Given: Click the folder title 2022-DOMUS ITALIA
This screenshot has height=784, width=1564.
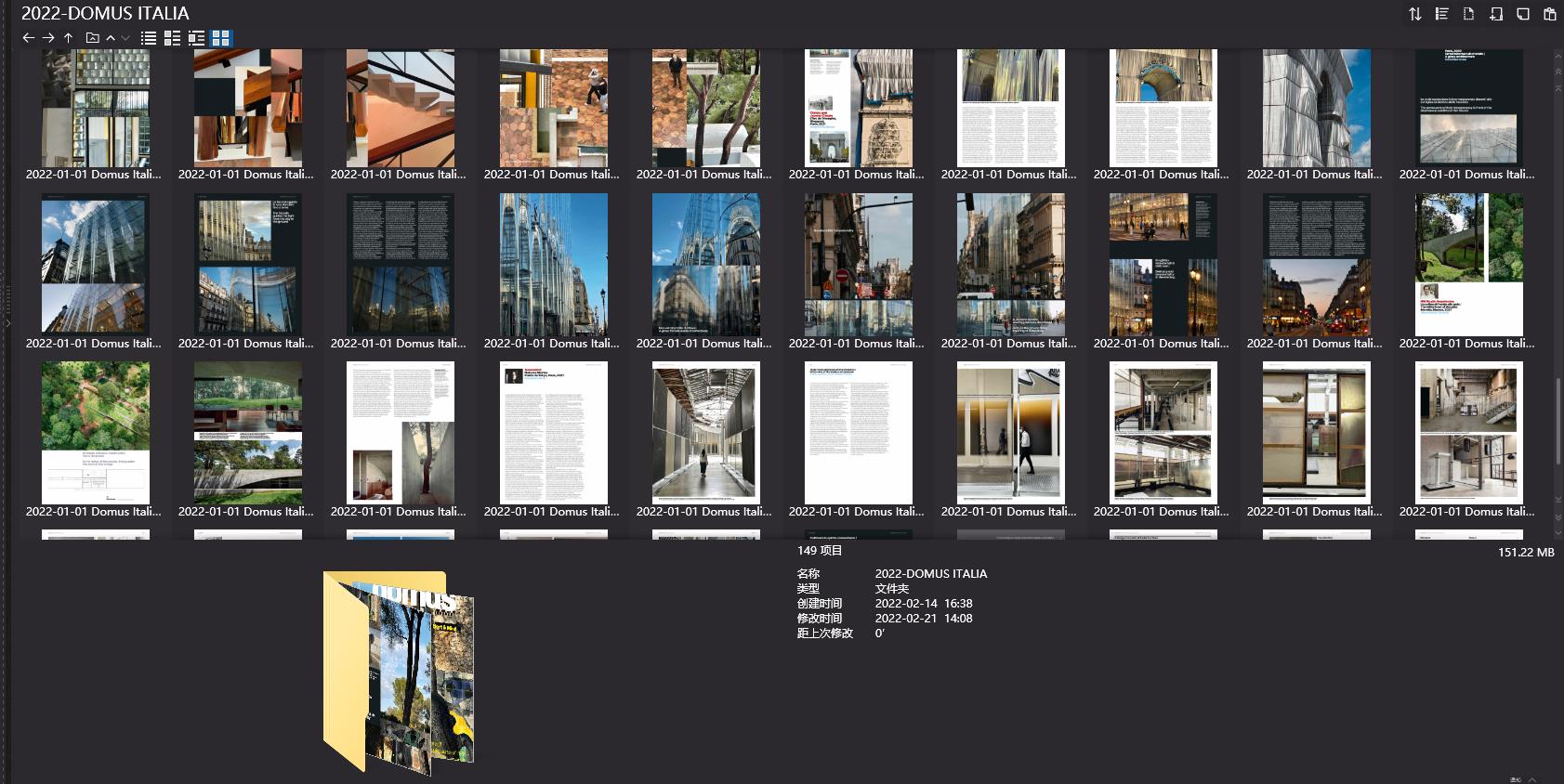Looking at the screenshot, I should pos(105,13).
